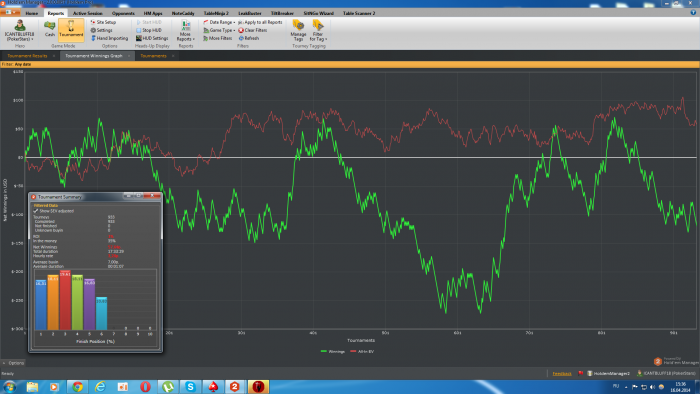Open the Table Scanner 2 ribbon tab

pos(359,13)
